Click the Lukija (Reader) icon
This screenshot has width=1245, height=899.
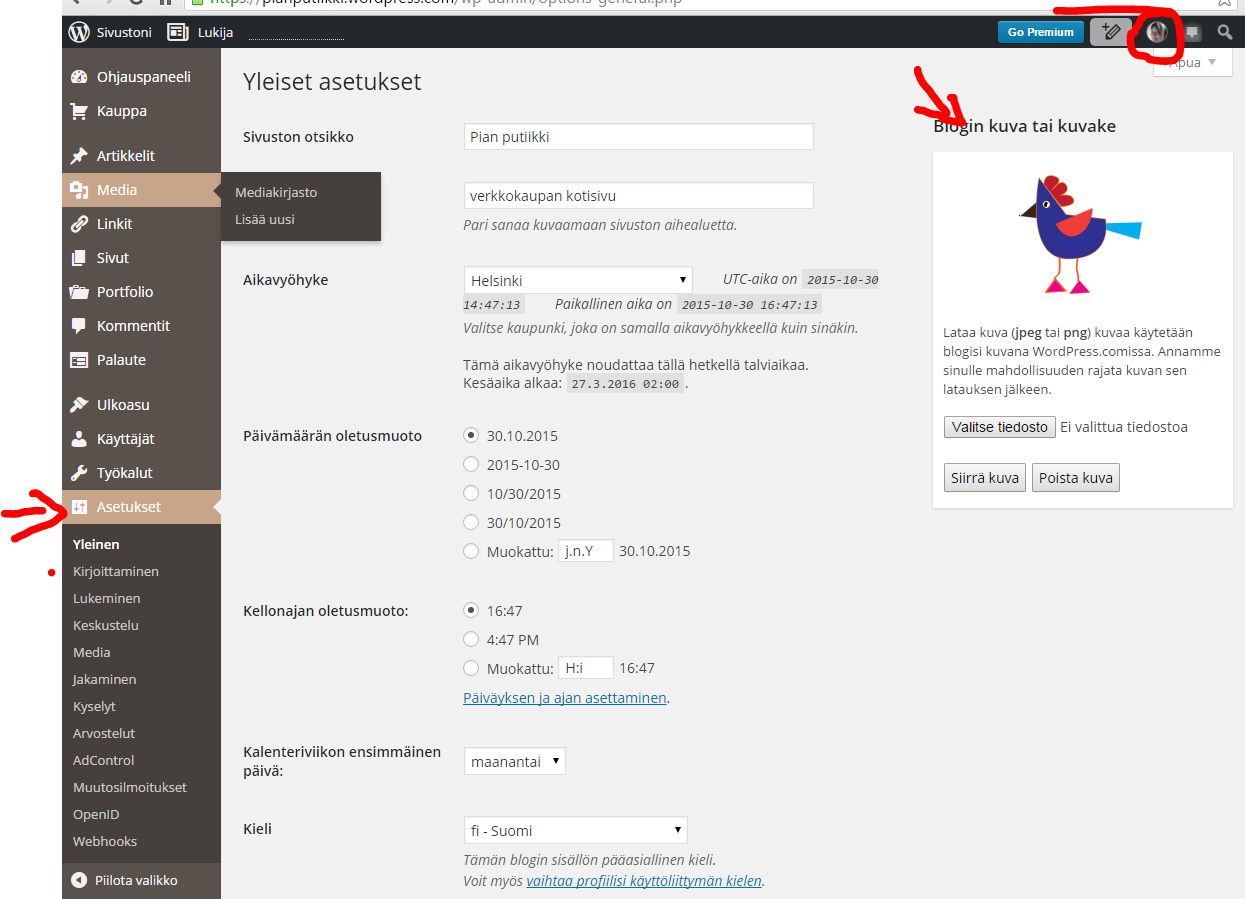176,31
